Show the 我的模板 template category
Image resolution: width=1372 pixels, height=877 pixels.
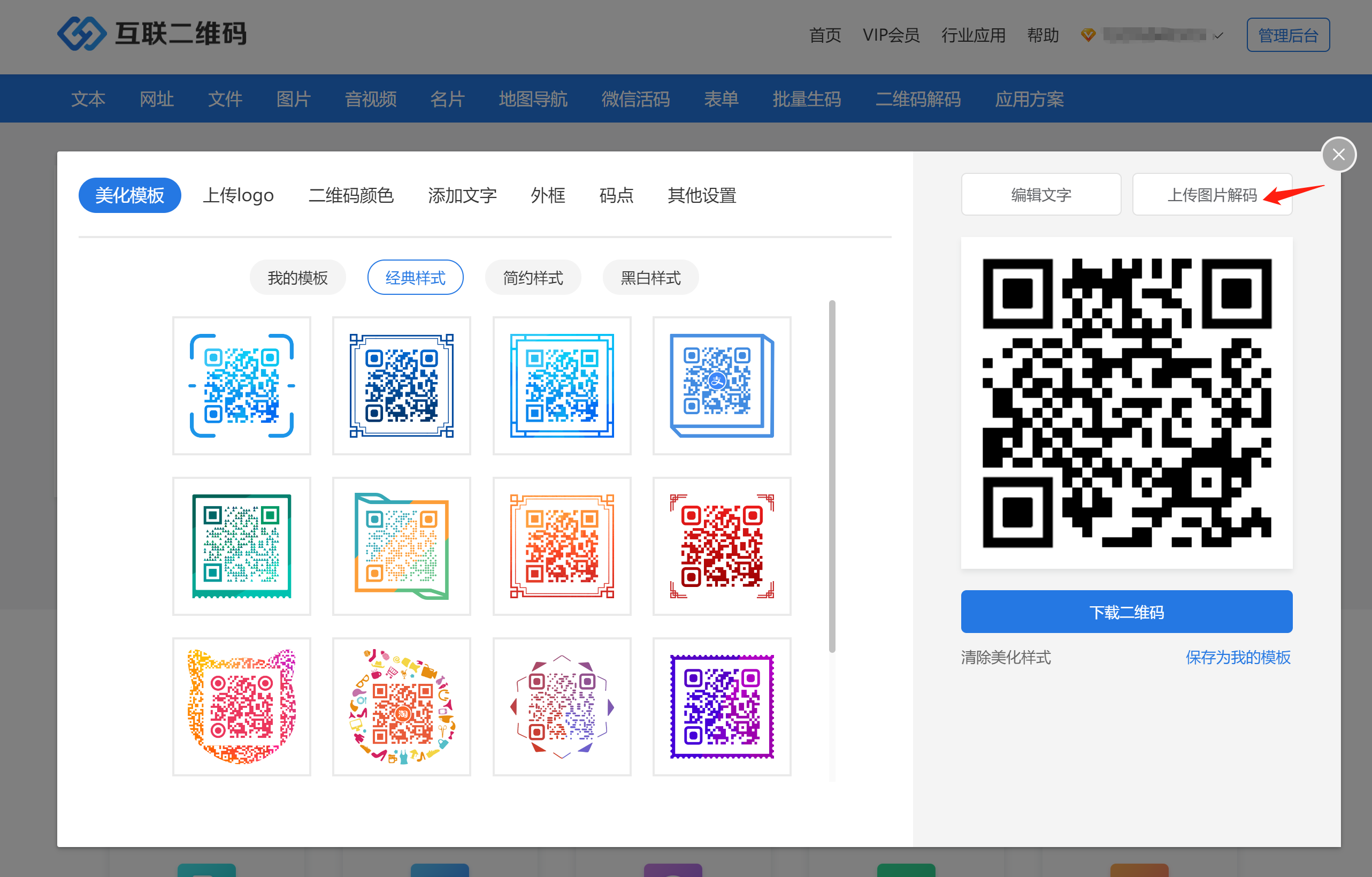[297, 278]
